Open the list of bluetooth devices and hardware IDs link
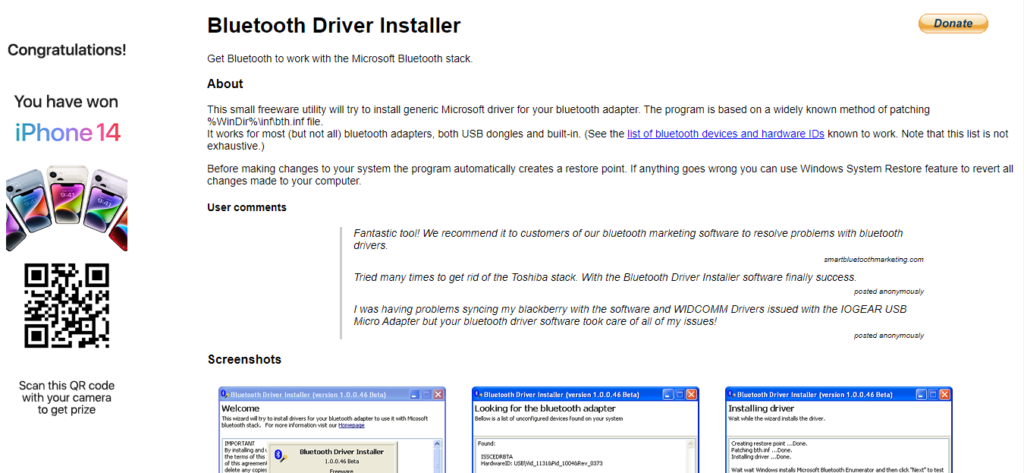 (x=726, y=135)
